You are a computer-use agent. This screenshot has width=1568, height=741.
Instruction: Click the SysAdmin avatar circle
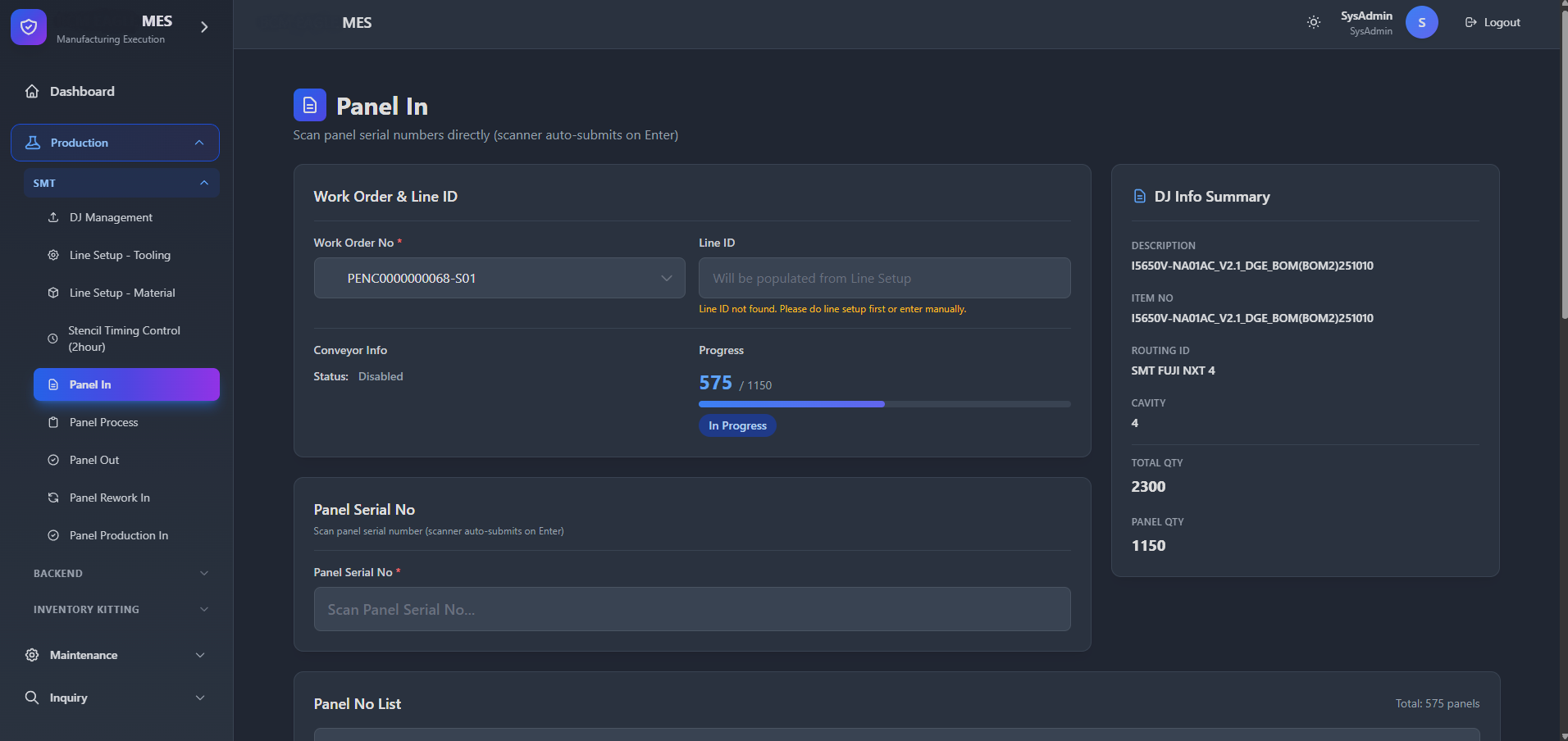[1422, 22]
